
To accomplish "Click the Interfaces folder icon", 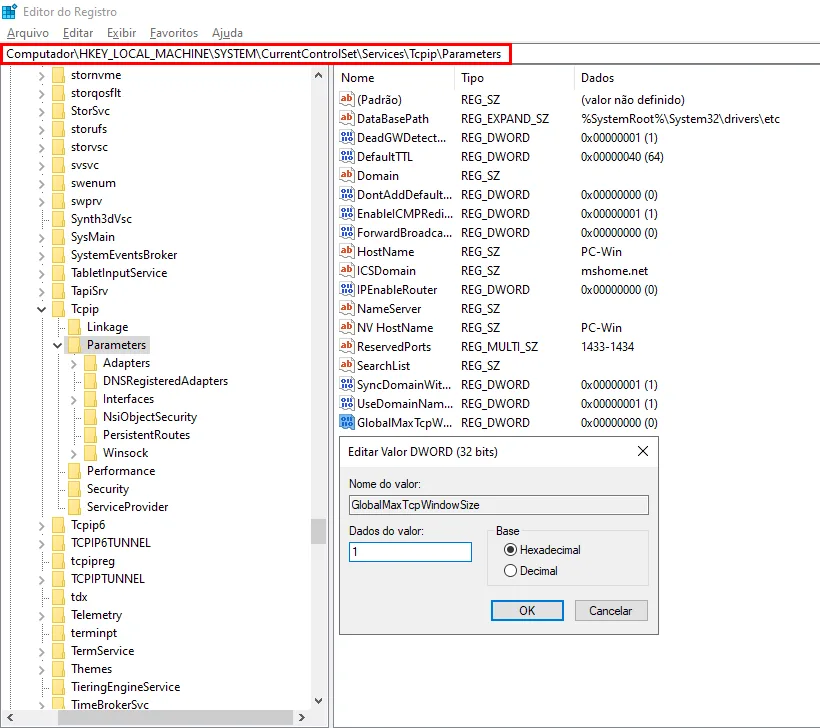I will (90, 399).
